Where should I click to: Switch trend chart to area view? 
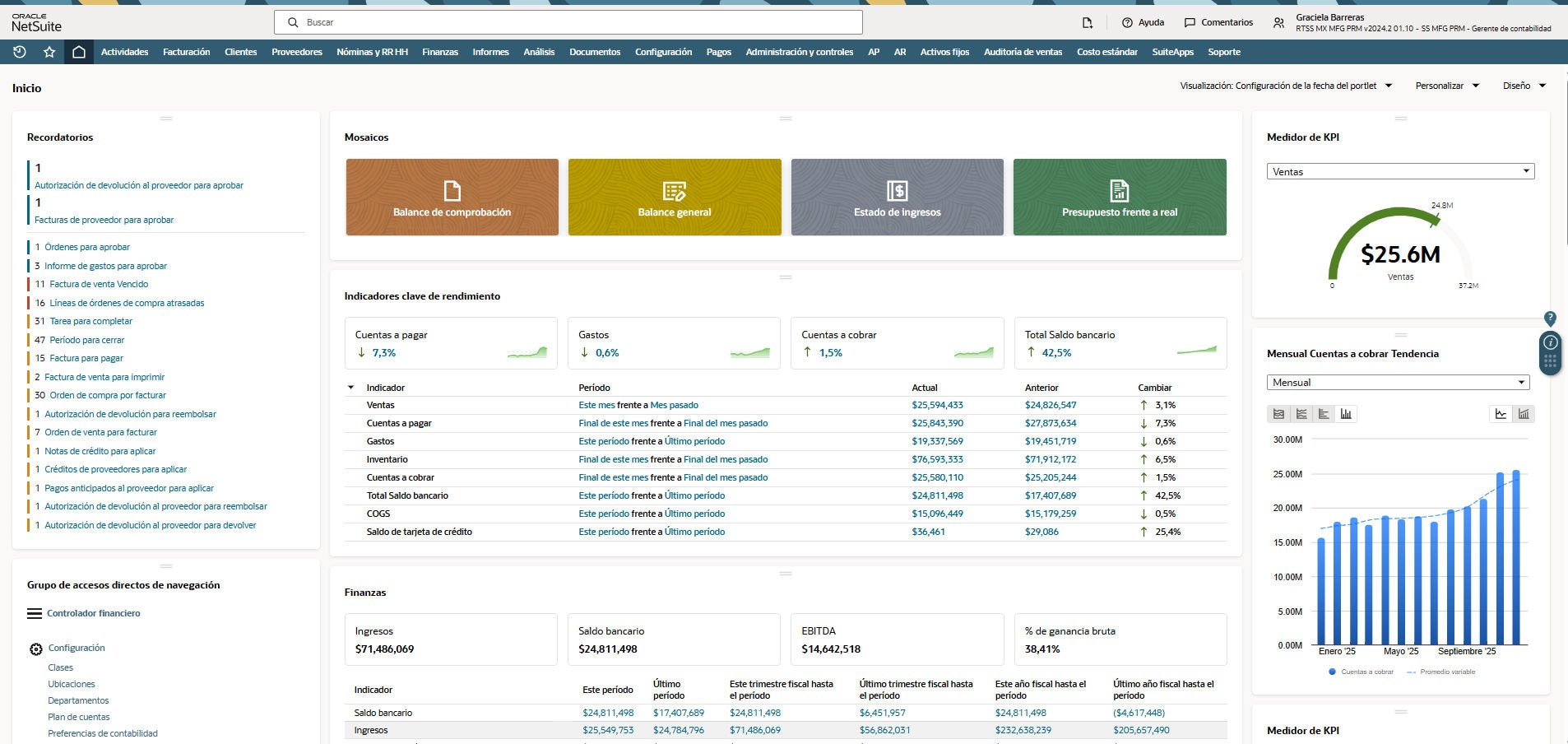tap(1278, 414)
